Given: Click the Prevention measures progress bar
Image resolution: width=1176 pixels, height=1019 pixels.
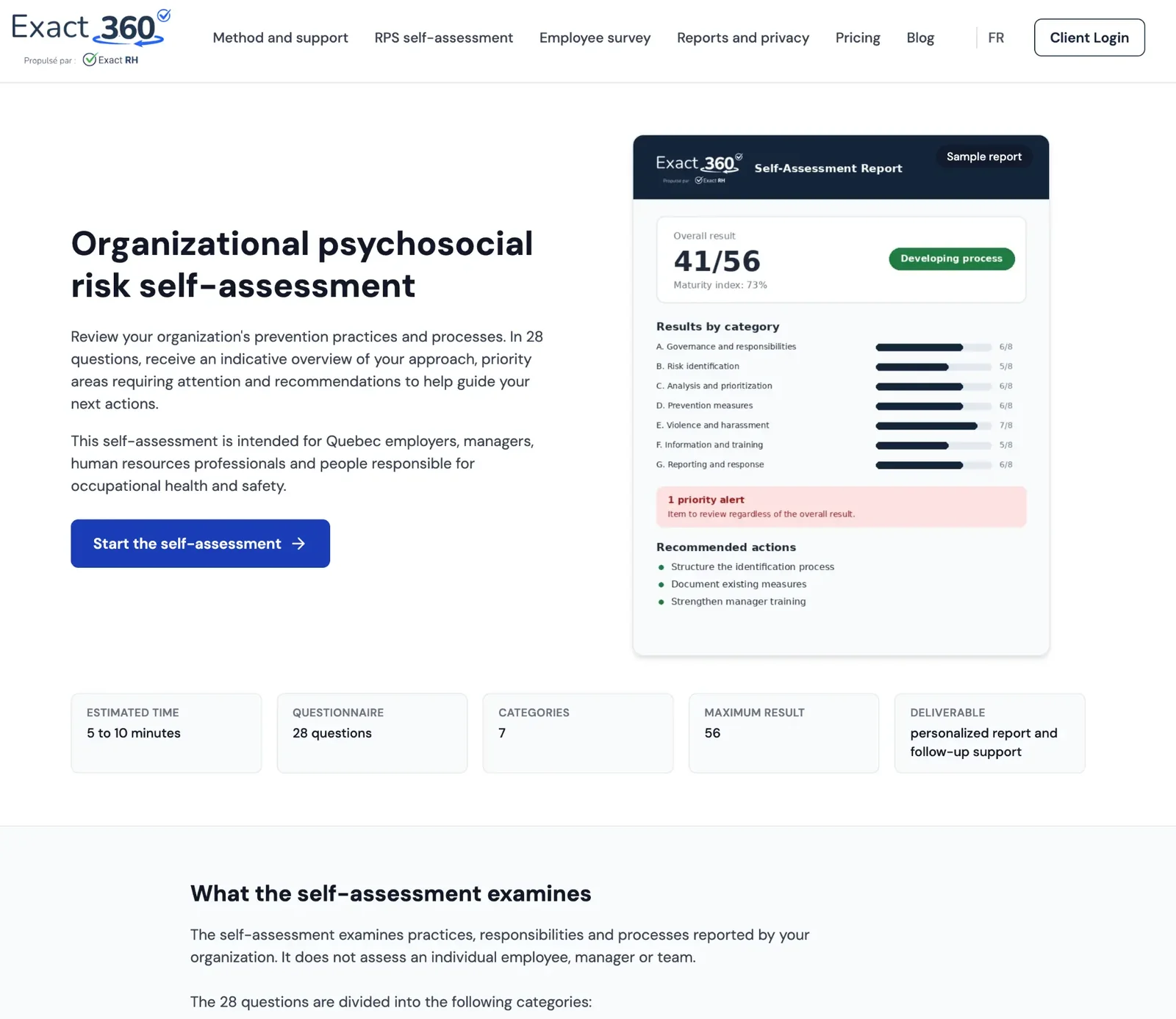Looking at the screenshot, I should (933, 406).
